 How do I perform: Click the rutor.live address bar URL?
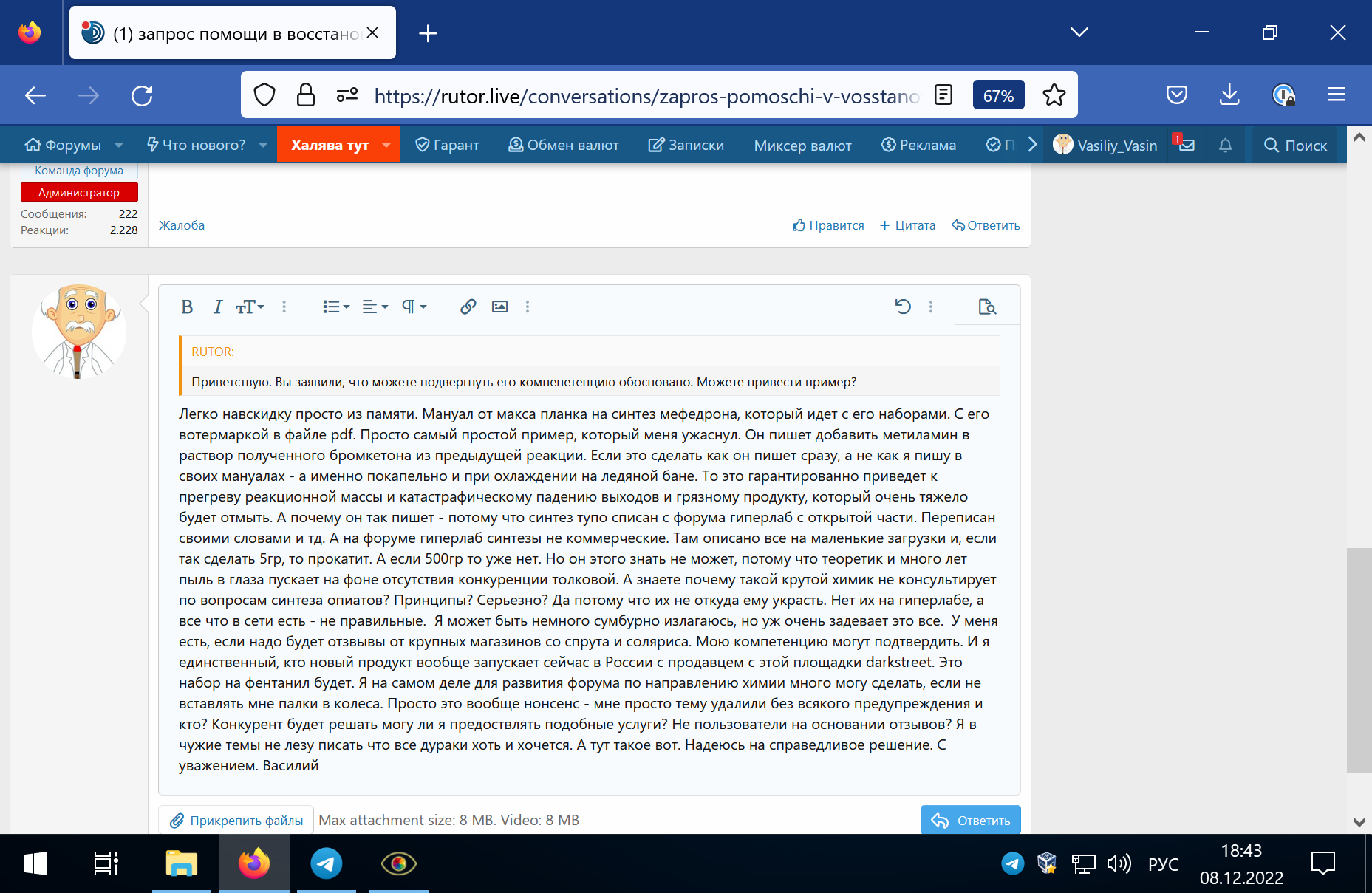(646, 96)
